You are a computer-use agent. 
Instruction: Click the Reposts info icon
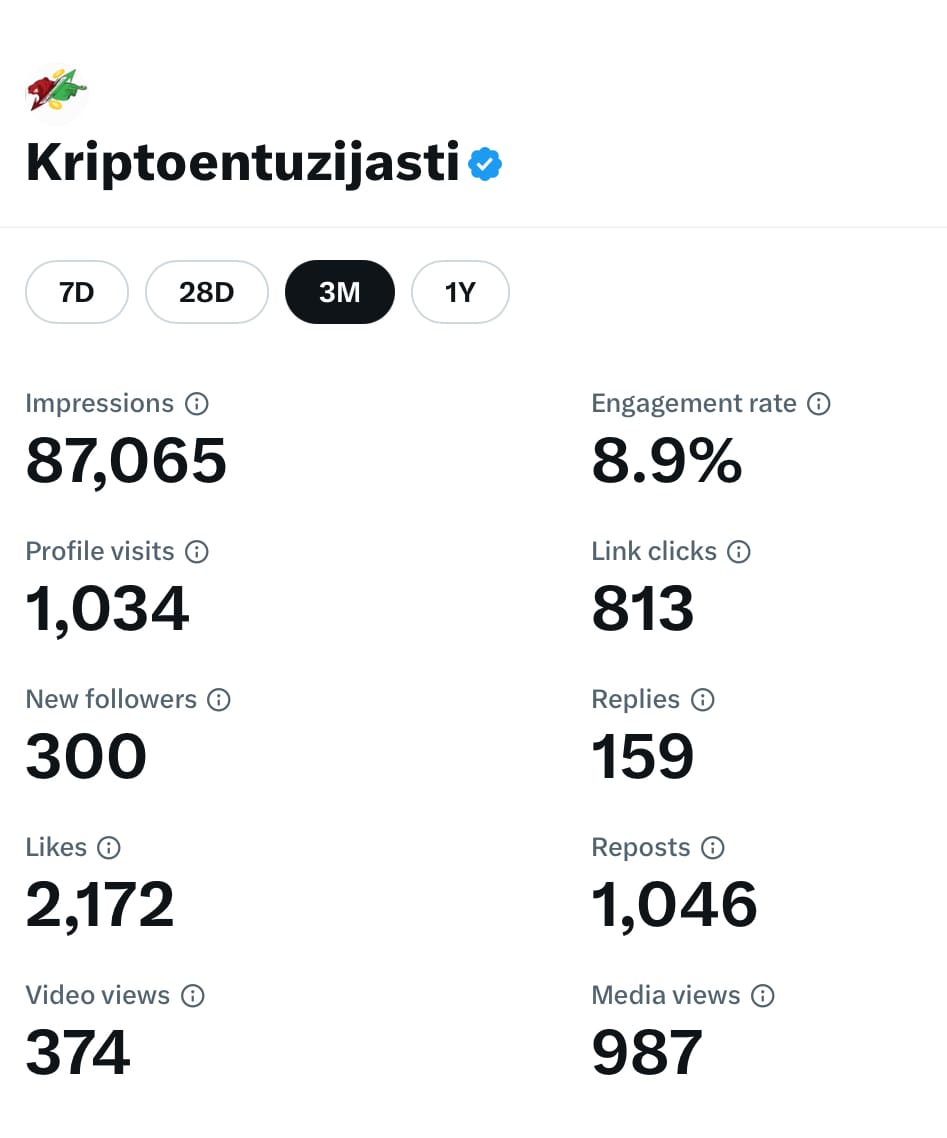pos(713,847)
